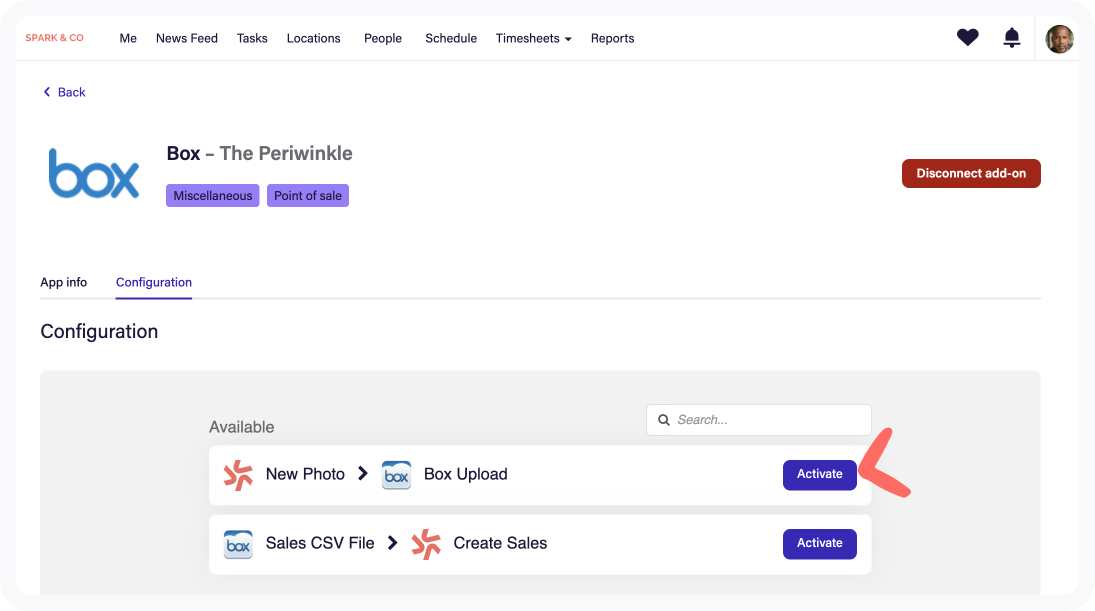Open the Schedule page
This screenshot has width=1095, height=611.
click(x=451, y=38)
